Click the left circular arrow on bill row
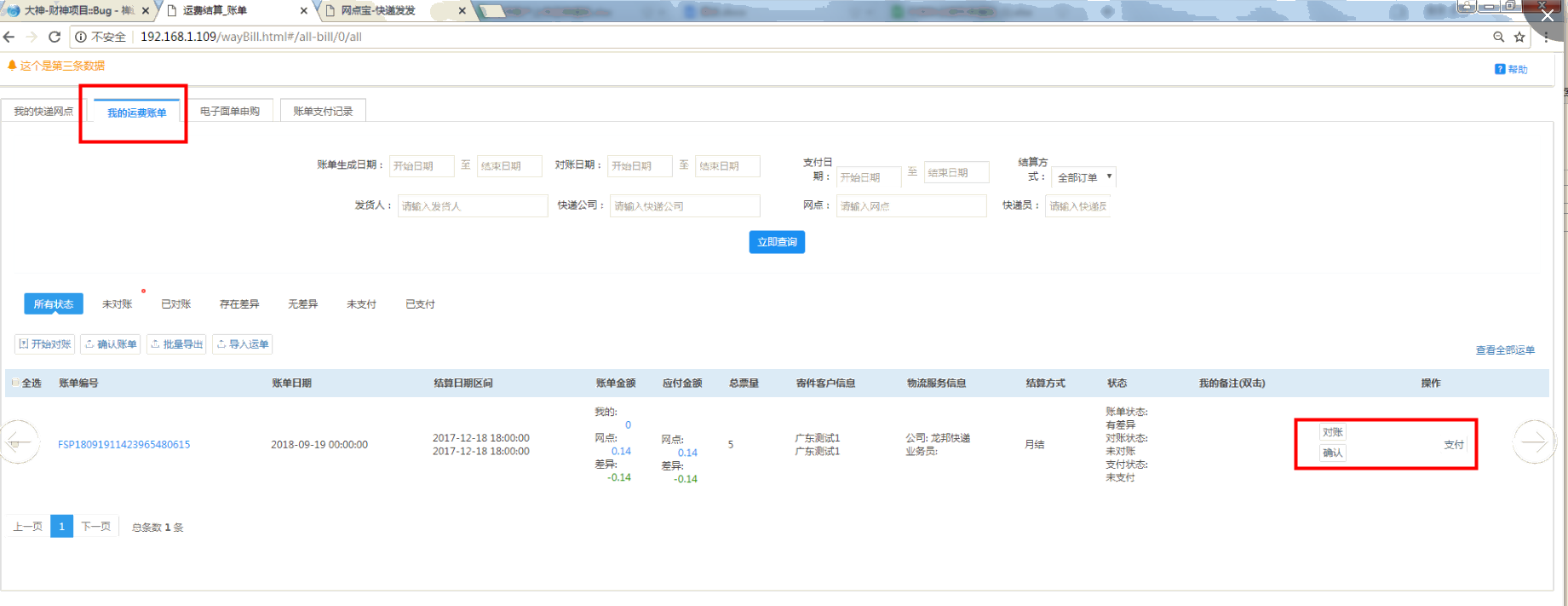Viewport: 1568px width, 606px height. click(18, 442)
